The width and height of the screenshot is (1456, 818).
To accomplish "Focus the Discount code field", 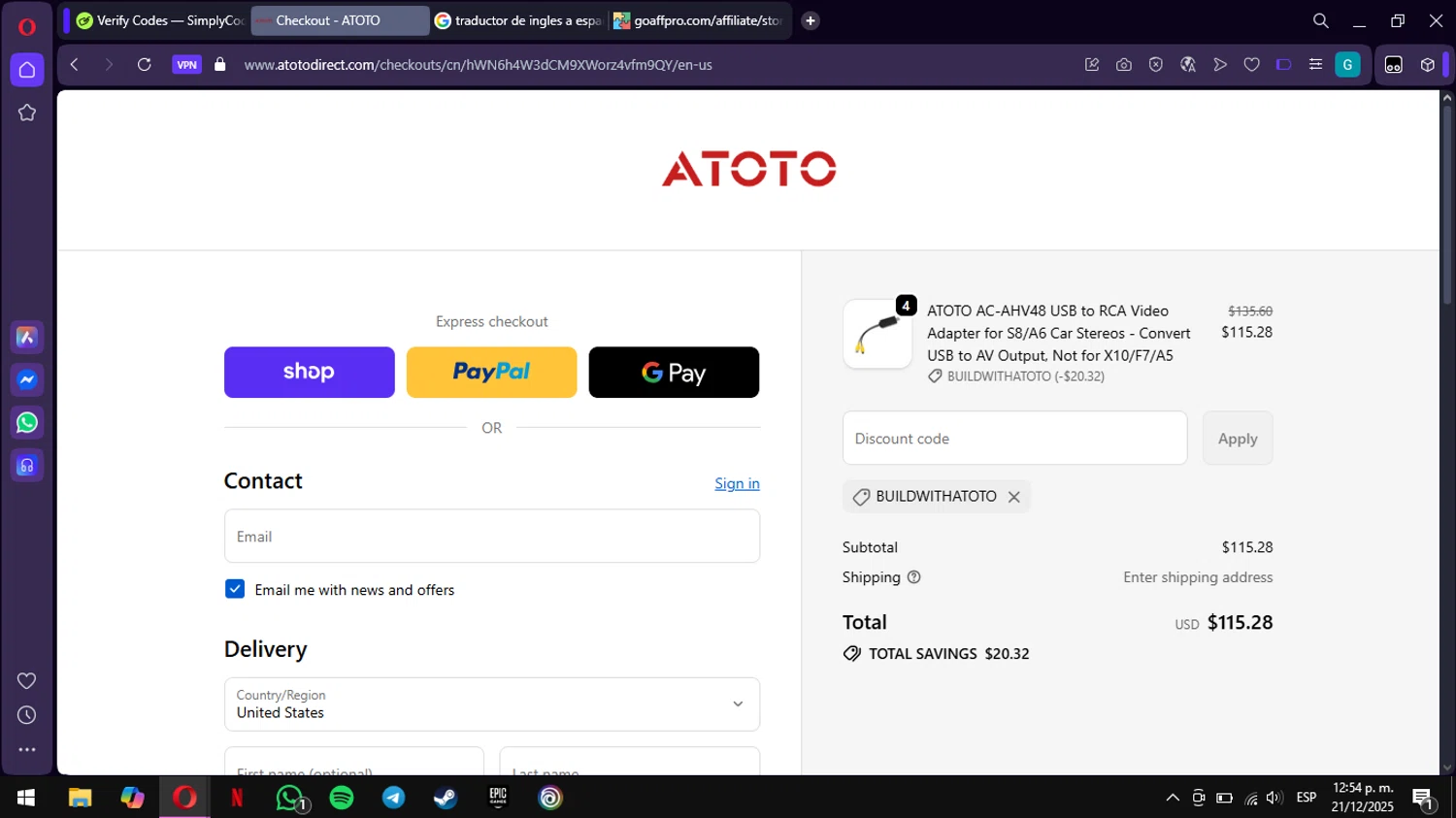I will click(x=1014, y=439).
